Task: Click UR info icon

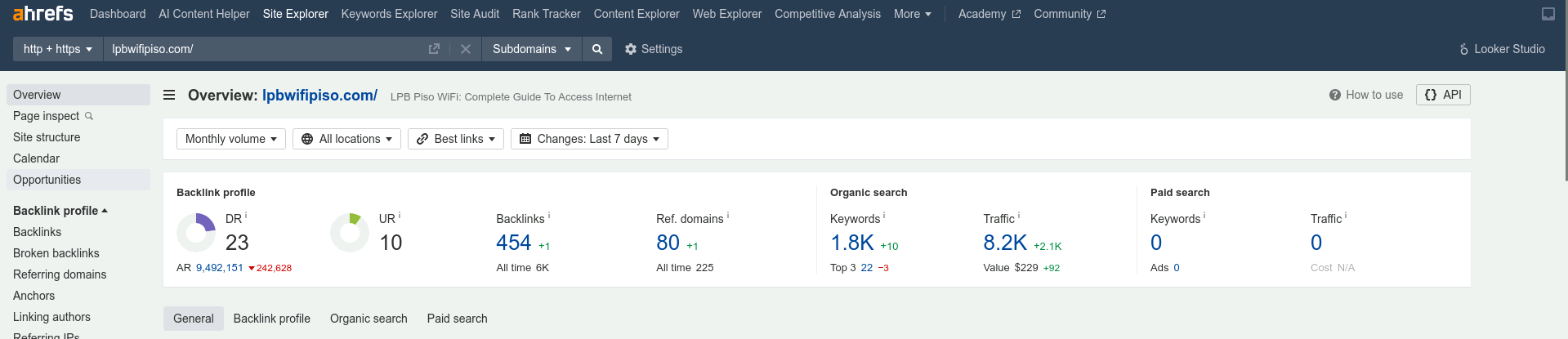Action: [400, 216]
